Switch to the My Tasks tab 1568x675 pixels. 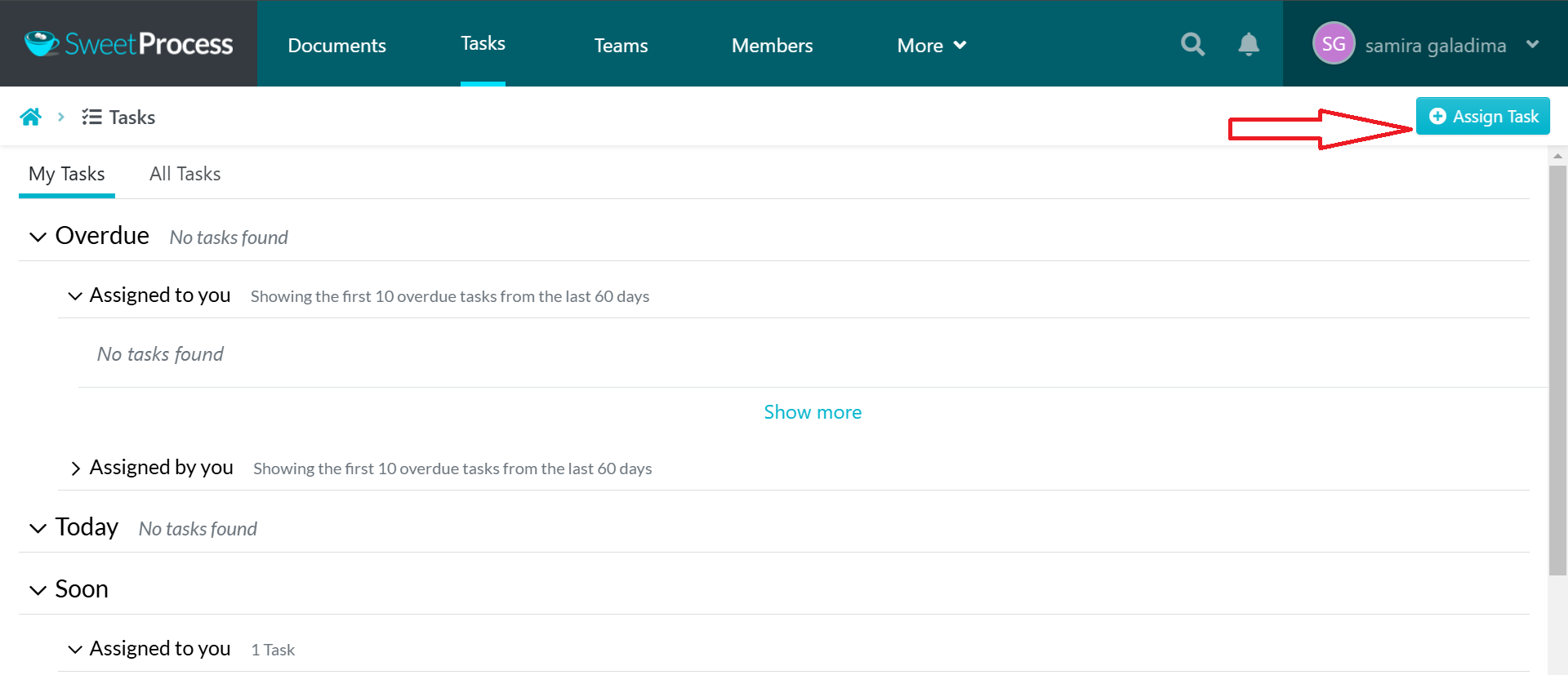[67, 174]
